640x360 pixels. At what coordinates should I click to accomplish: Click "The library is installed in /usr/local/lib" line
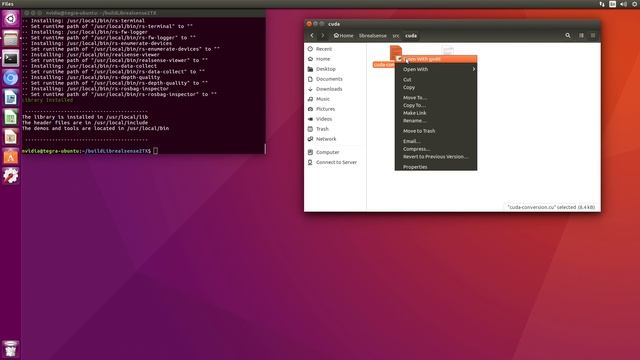point(85,117)
